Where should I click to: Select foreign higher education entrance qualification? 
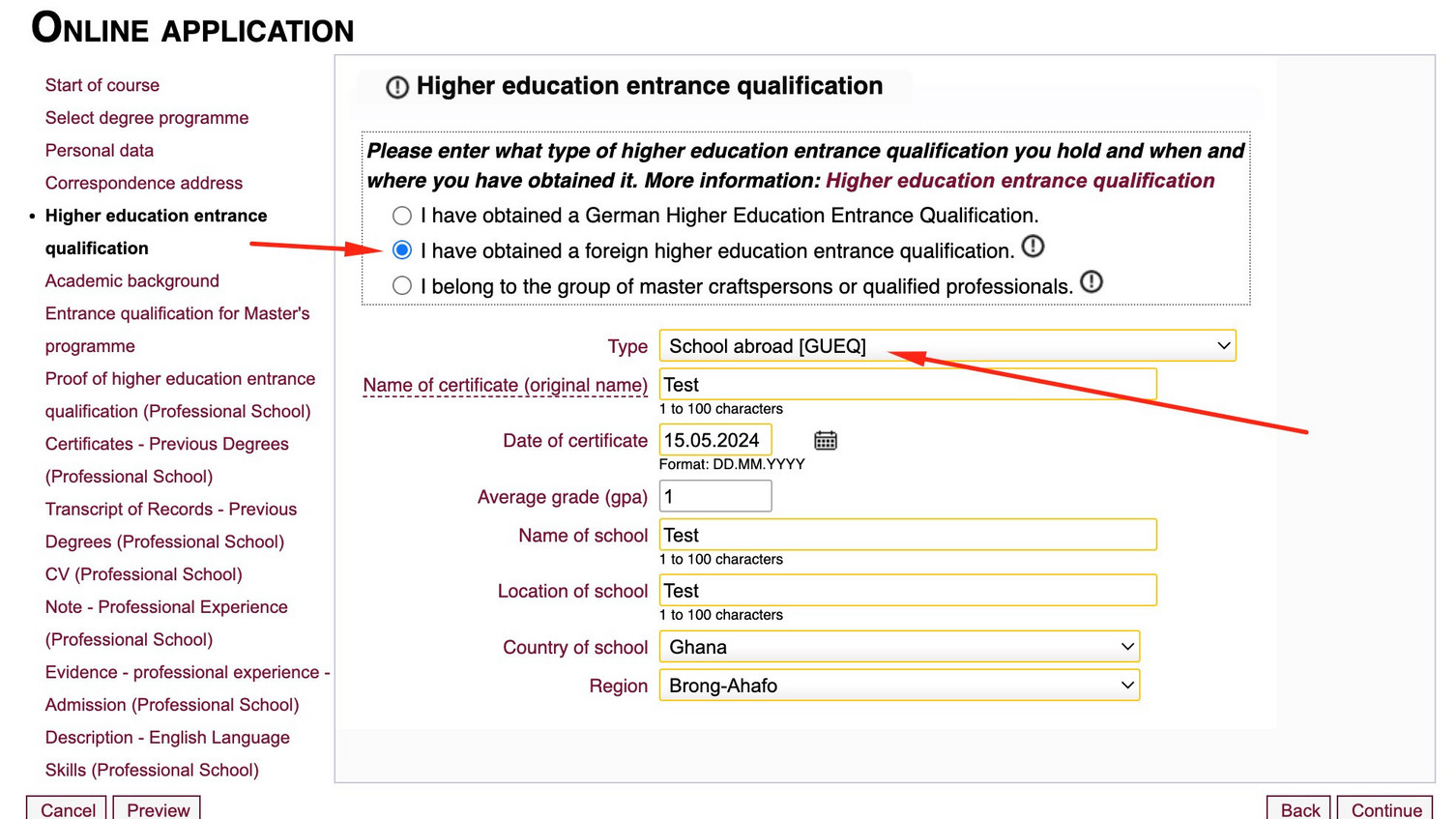(x=402, y=250)
